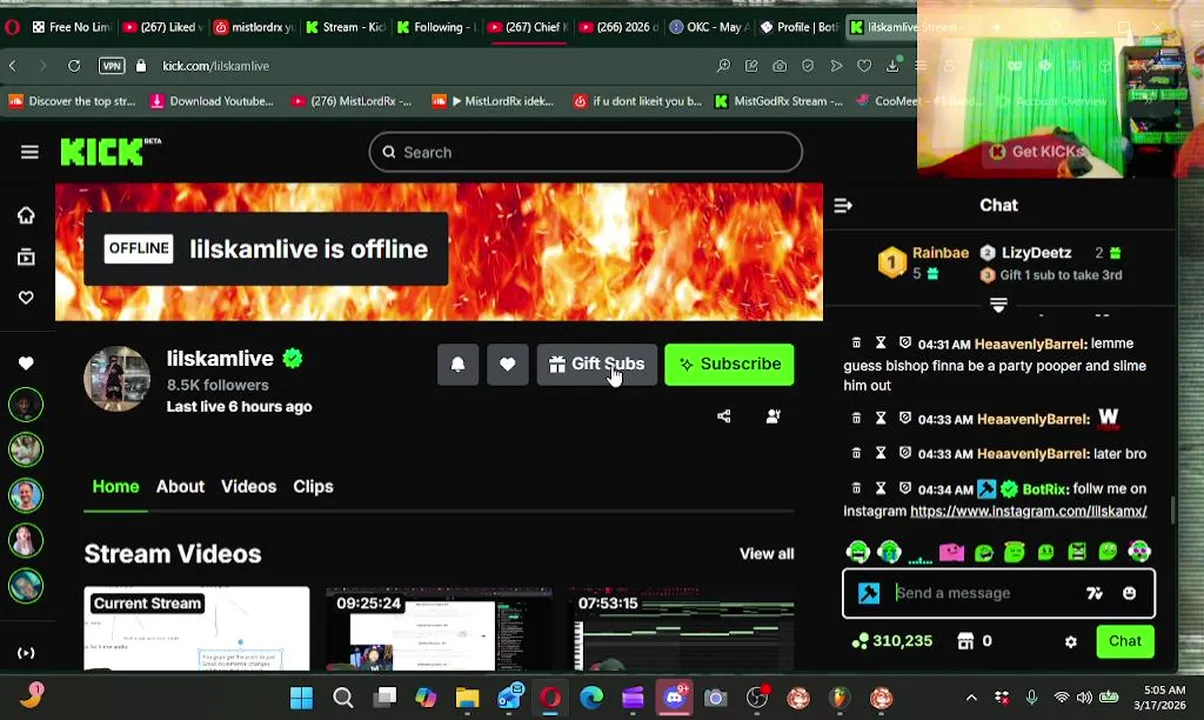Click delete icon on 04:34 AM BotRix message
Screen dimensions: 1204x720
(x=856, y=489)
